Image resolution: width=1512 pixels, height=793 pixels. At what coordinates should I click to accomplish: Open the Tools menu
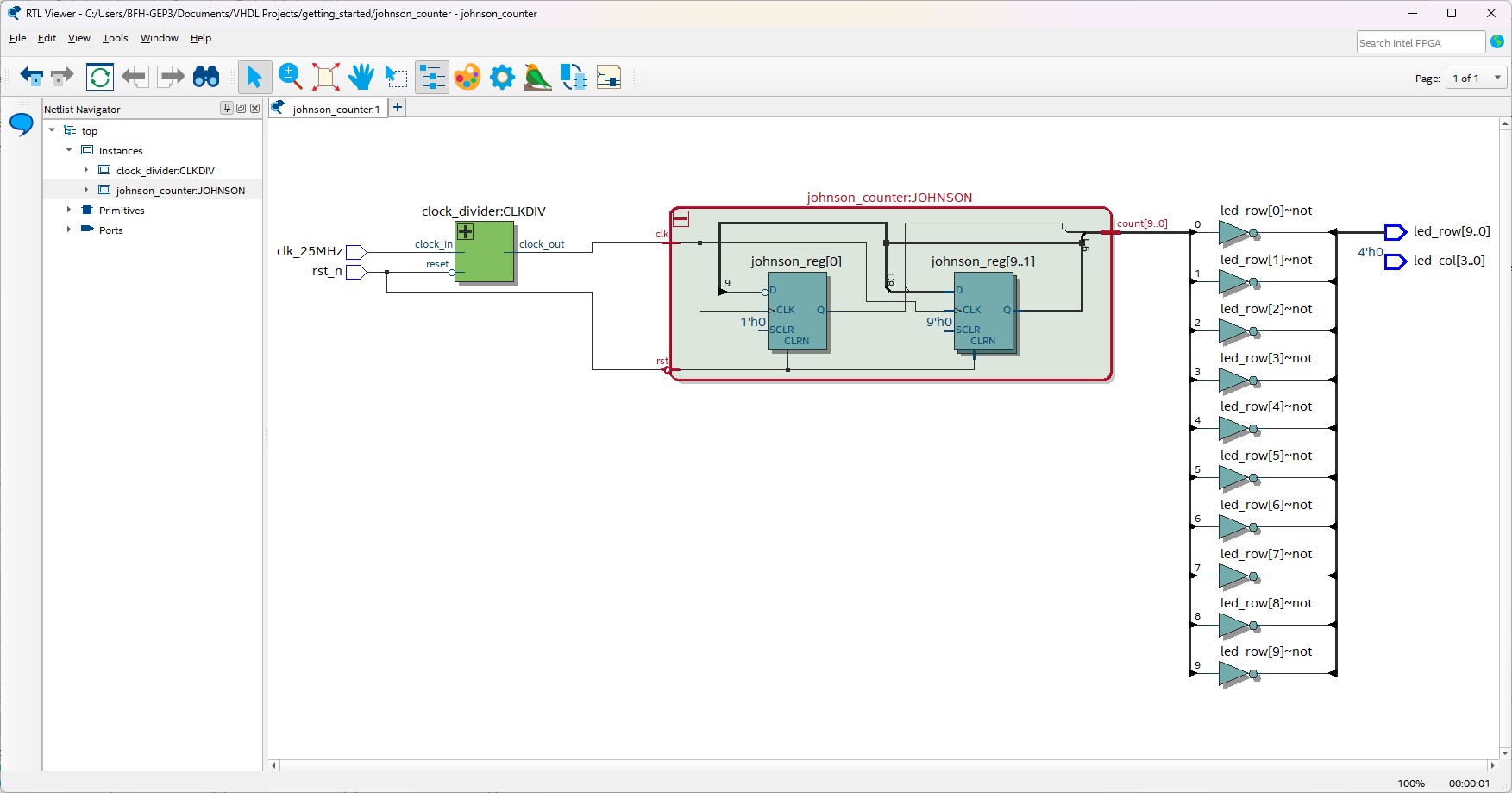click(x=115, y=38)
